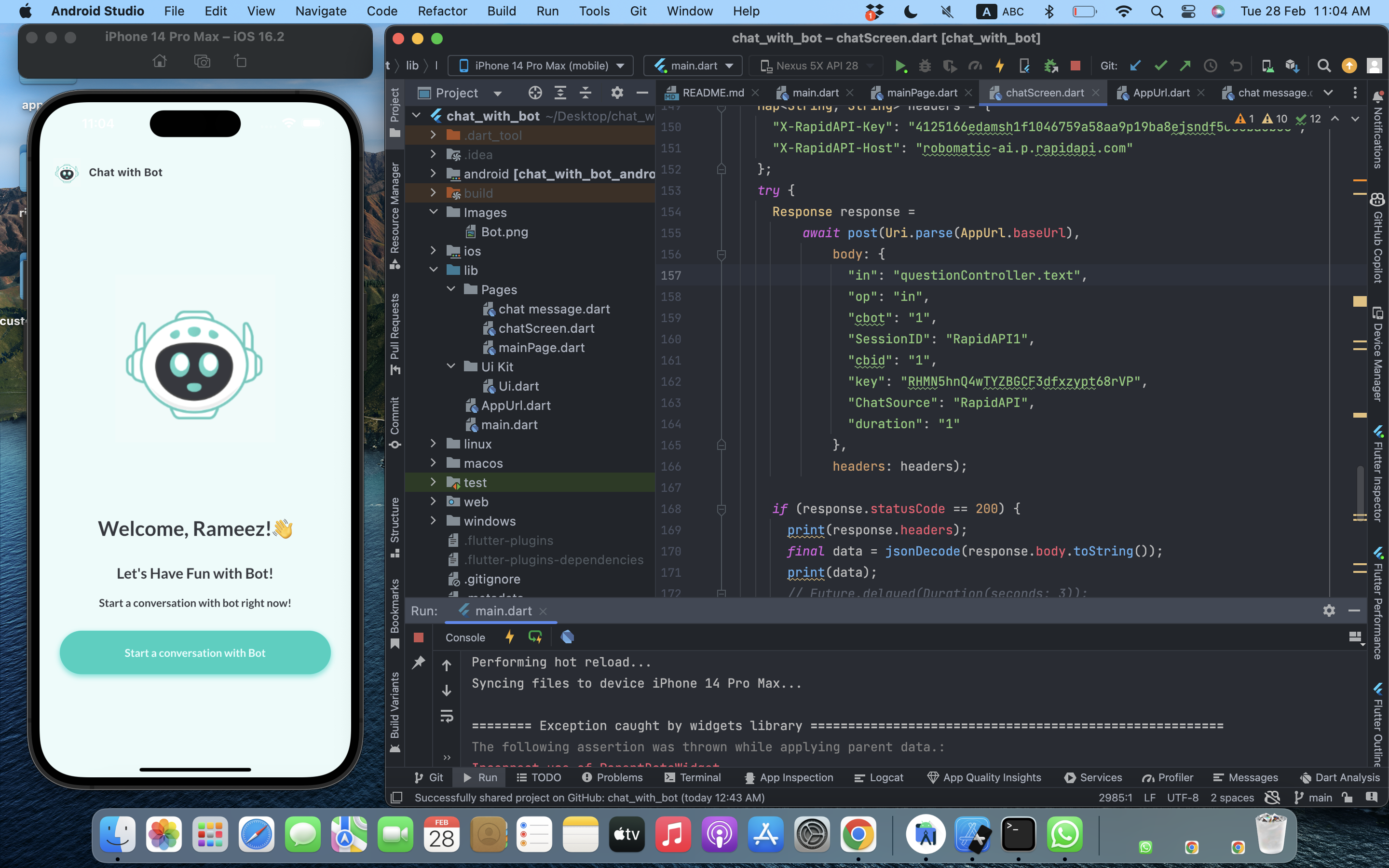This screenshot has height=868, width=1389.
Task: Switch to the mainPage.dart editor tab
Action: point(921,93)
